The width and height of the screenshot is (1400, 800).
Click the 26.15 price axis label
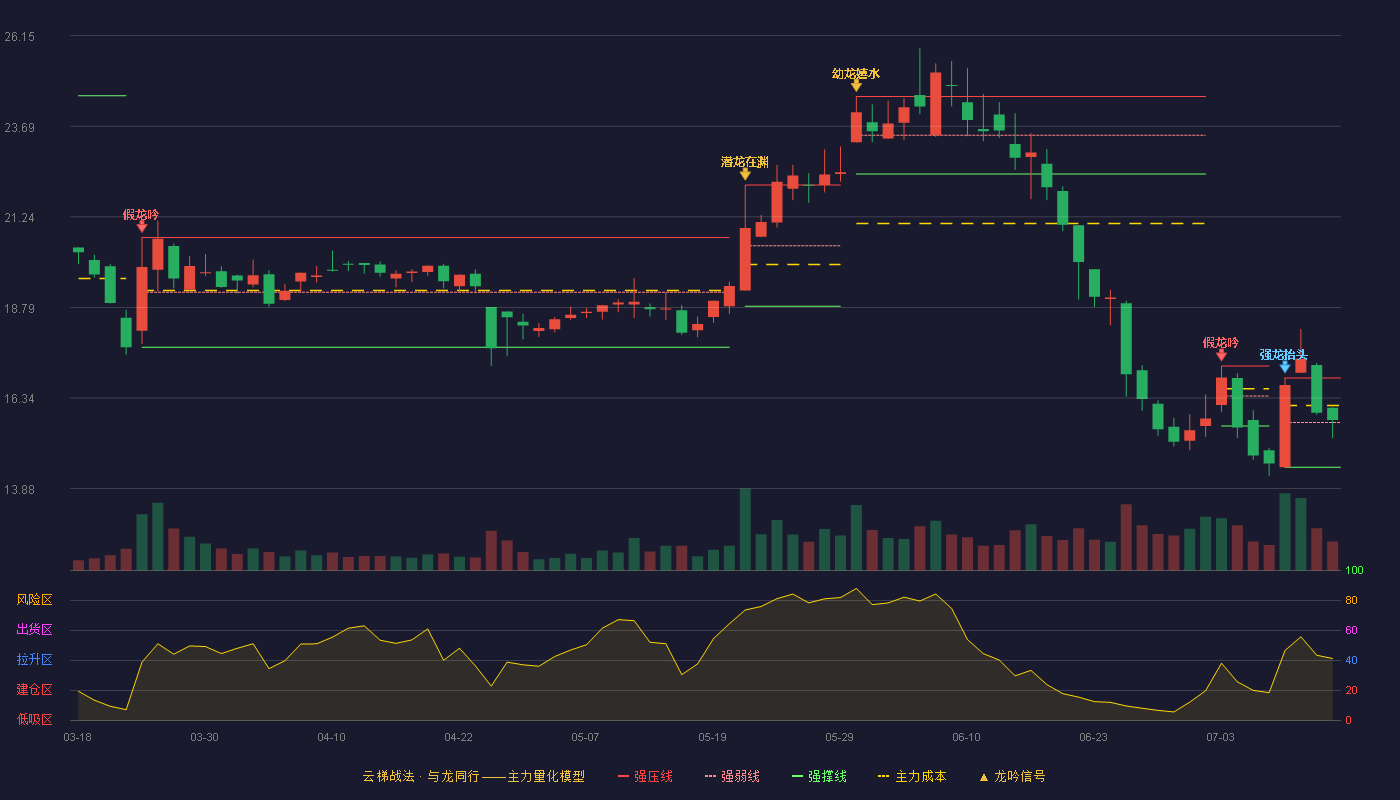(20, 37)
